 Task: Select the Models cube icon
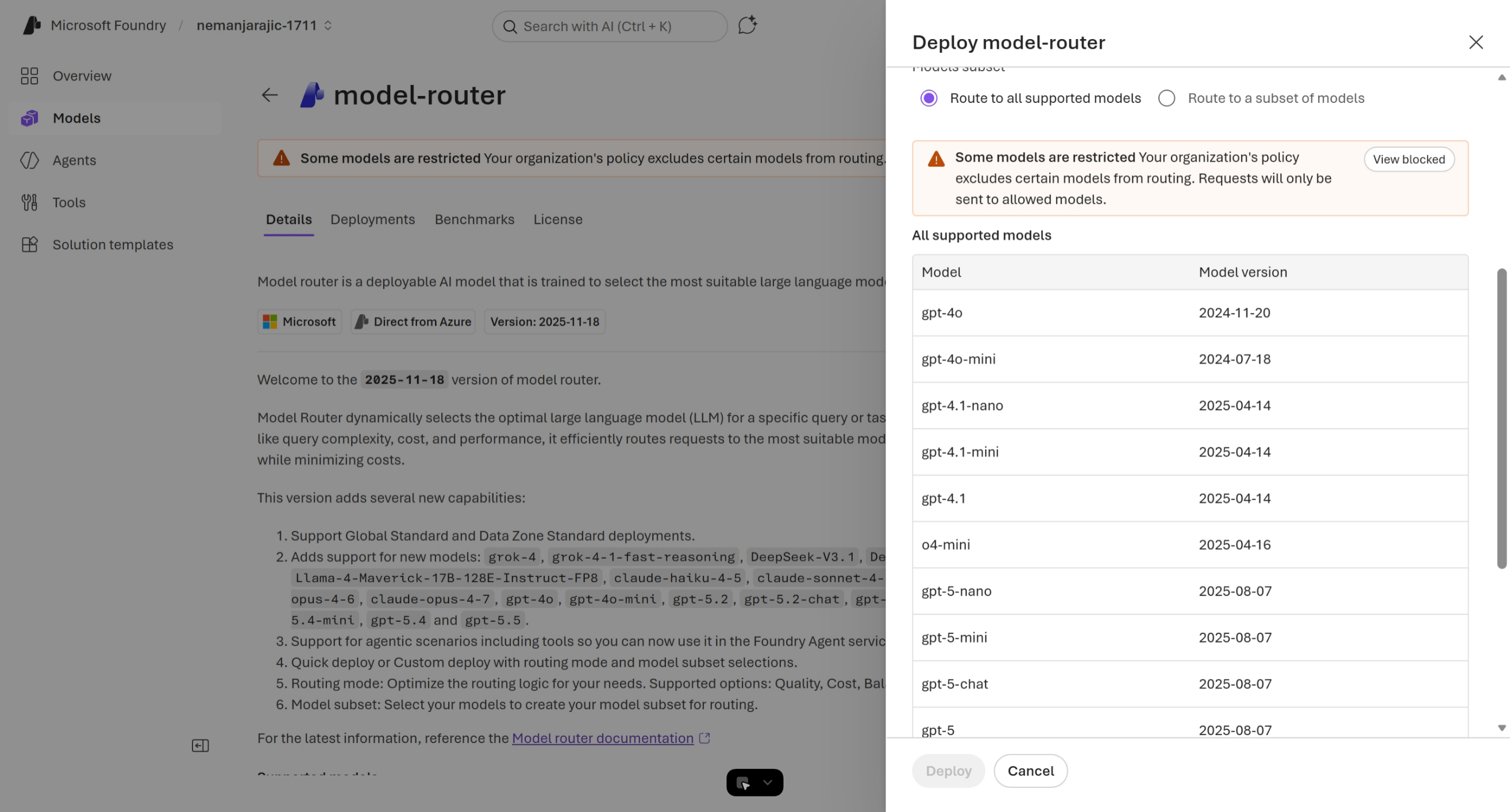[x=29, y=118]
